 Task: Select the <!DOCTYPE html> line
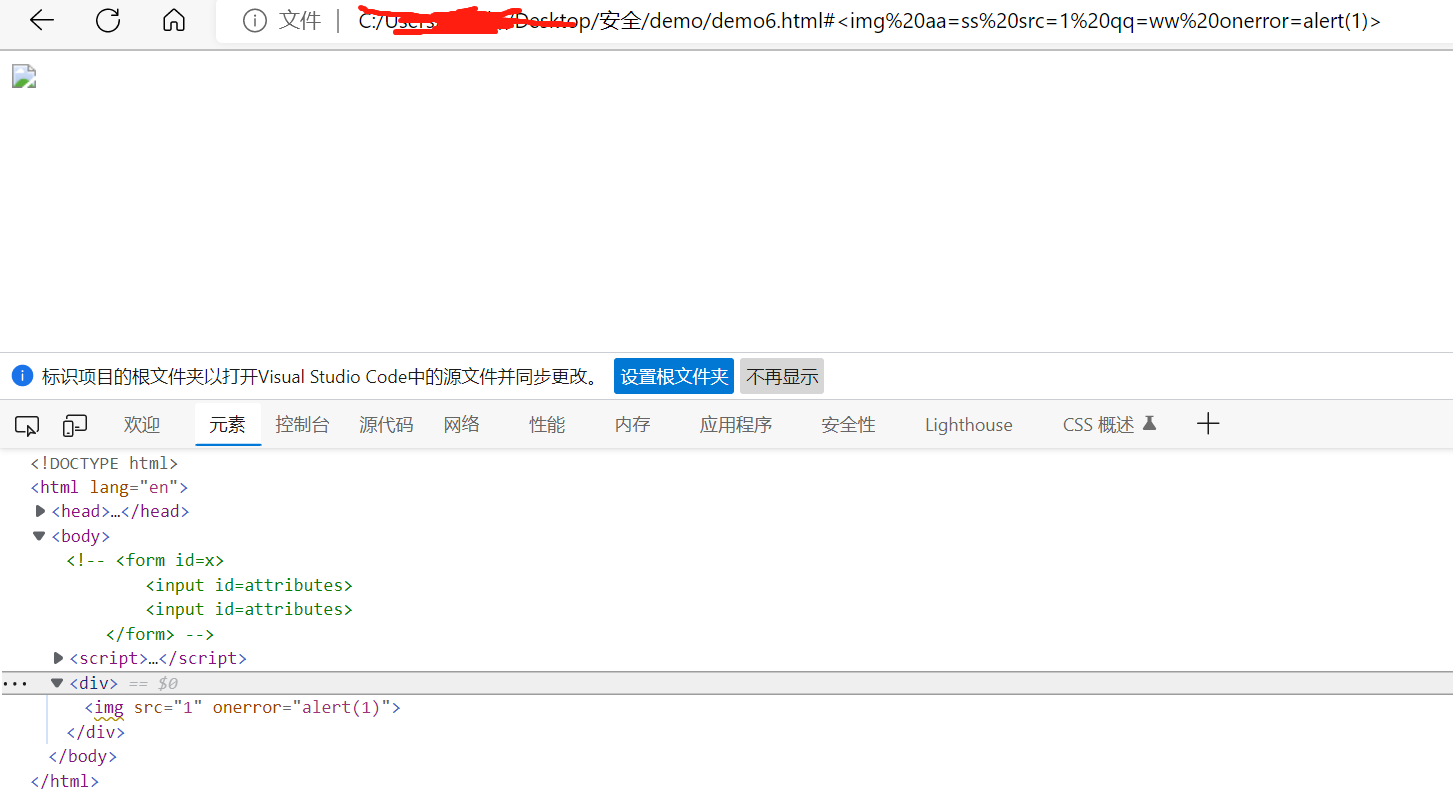(x=104, y=463)
